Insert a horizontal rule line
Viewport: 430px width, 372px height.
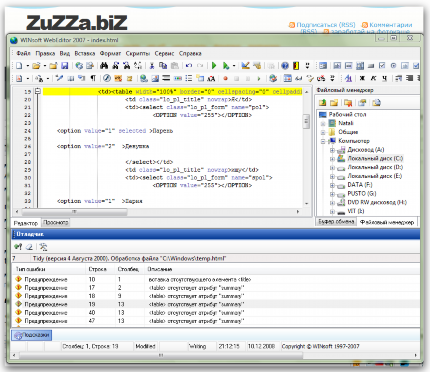click(x=166, y=78)
